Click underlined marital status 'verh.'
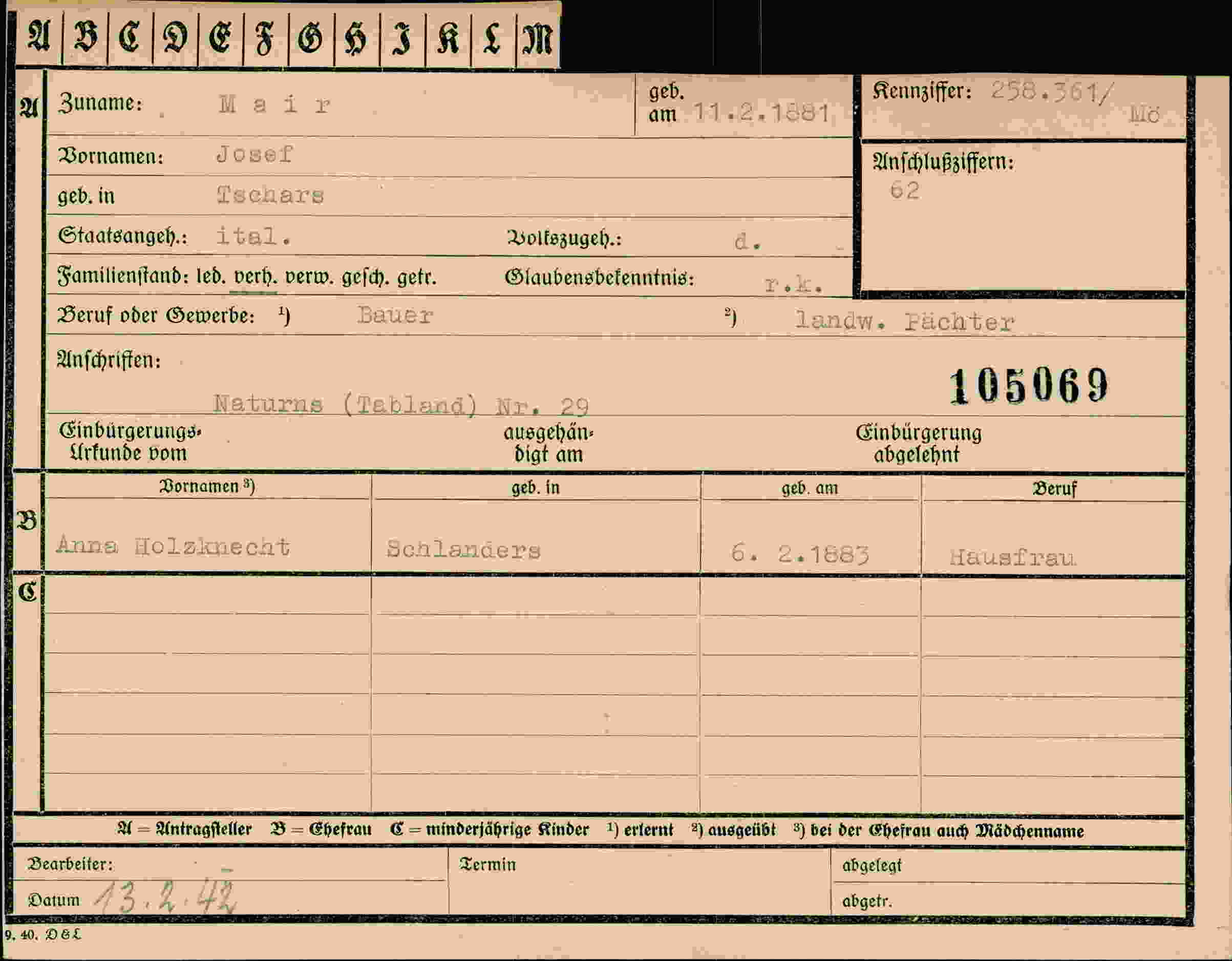 [x=255, y=278]
